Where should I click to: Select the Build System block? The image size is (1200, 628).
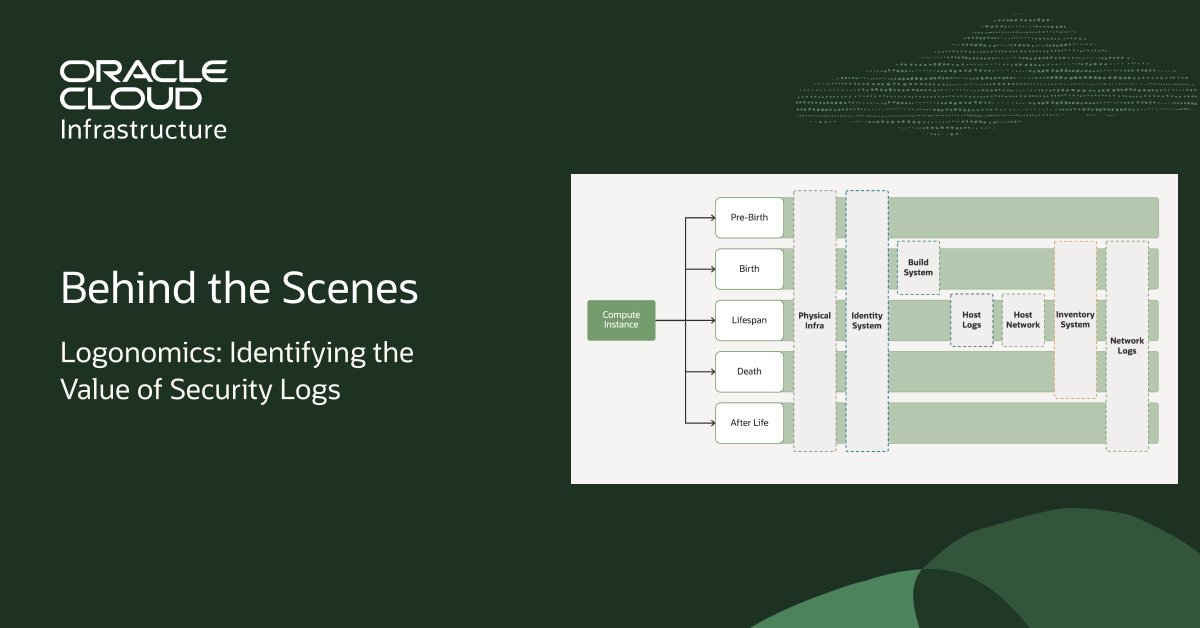tap(918, 266)
